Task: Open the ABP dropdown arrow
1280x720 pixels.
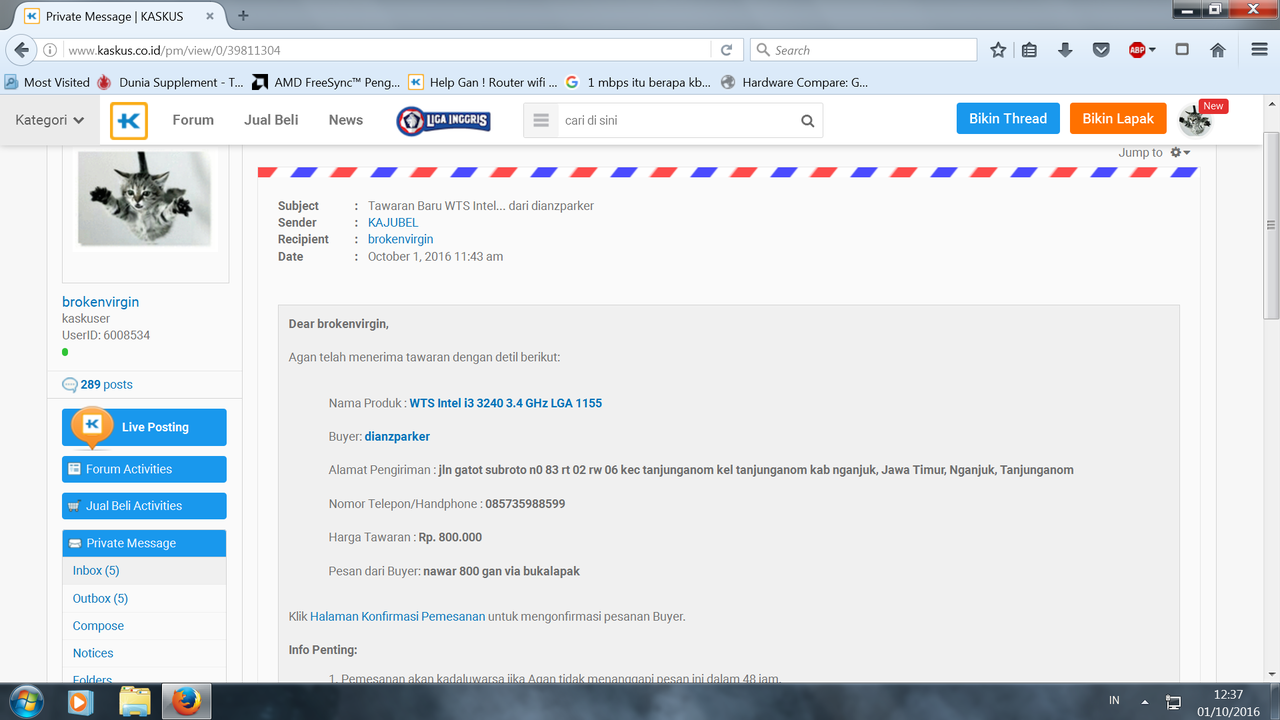Action: point(1153,50)
